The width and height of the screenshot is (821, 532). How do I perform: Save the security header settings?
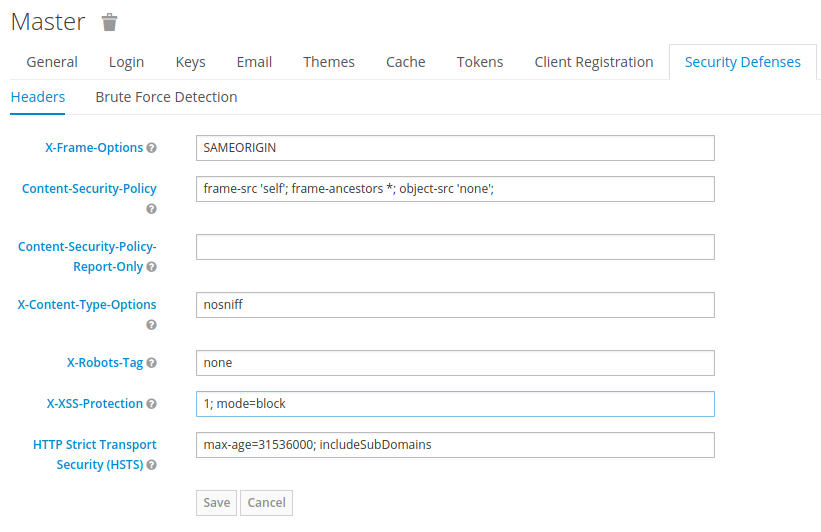(x=216, y=503)
